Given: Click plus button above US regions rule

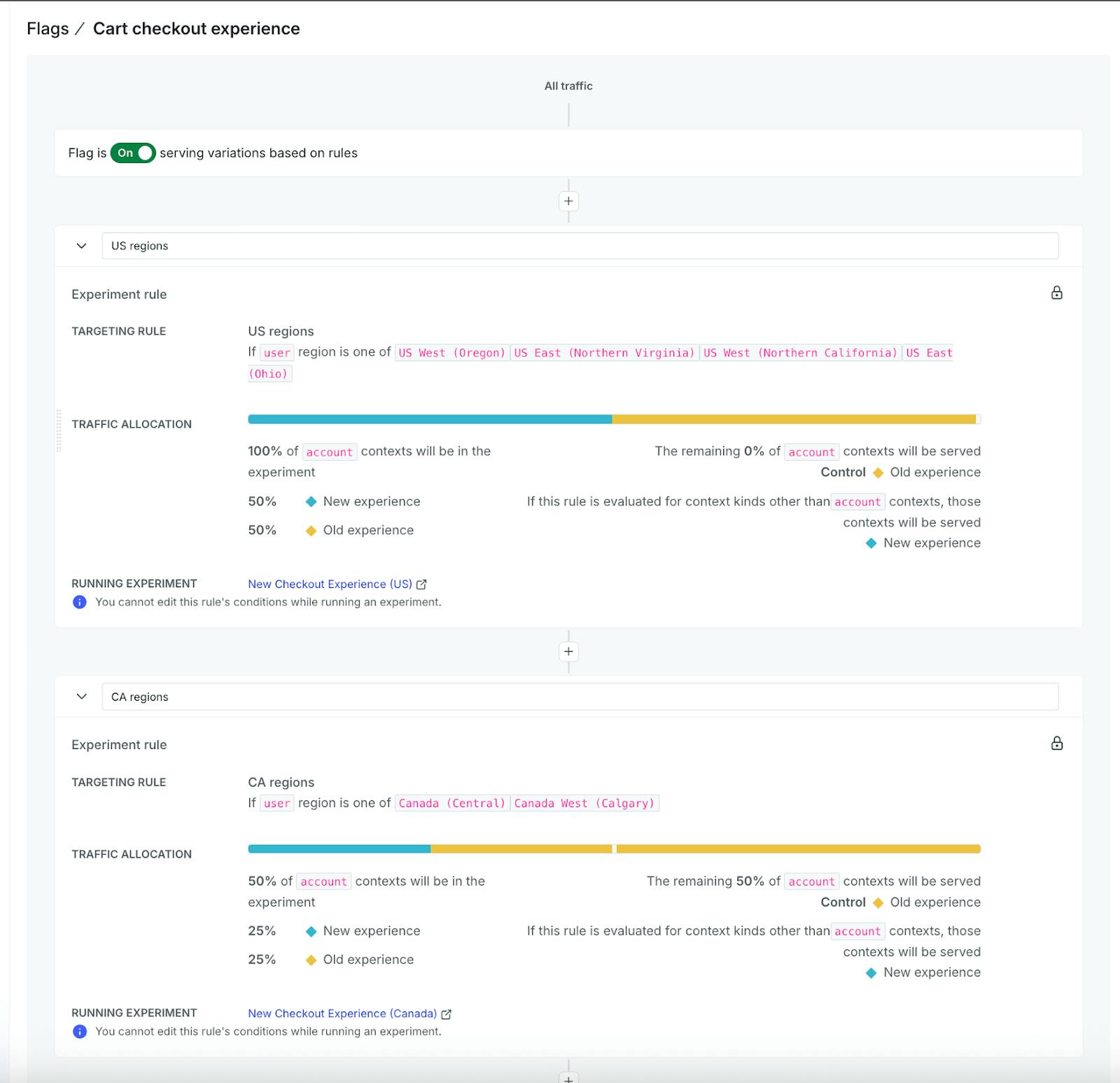Looking at the screenshot, I should [568, 202].
